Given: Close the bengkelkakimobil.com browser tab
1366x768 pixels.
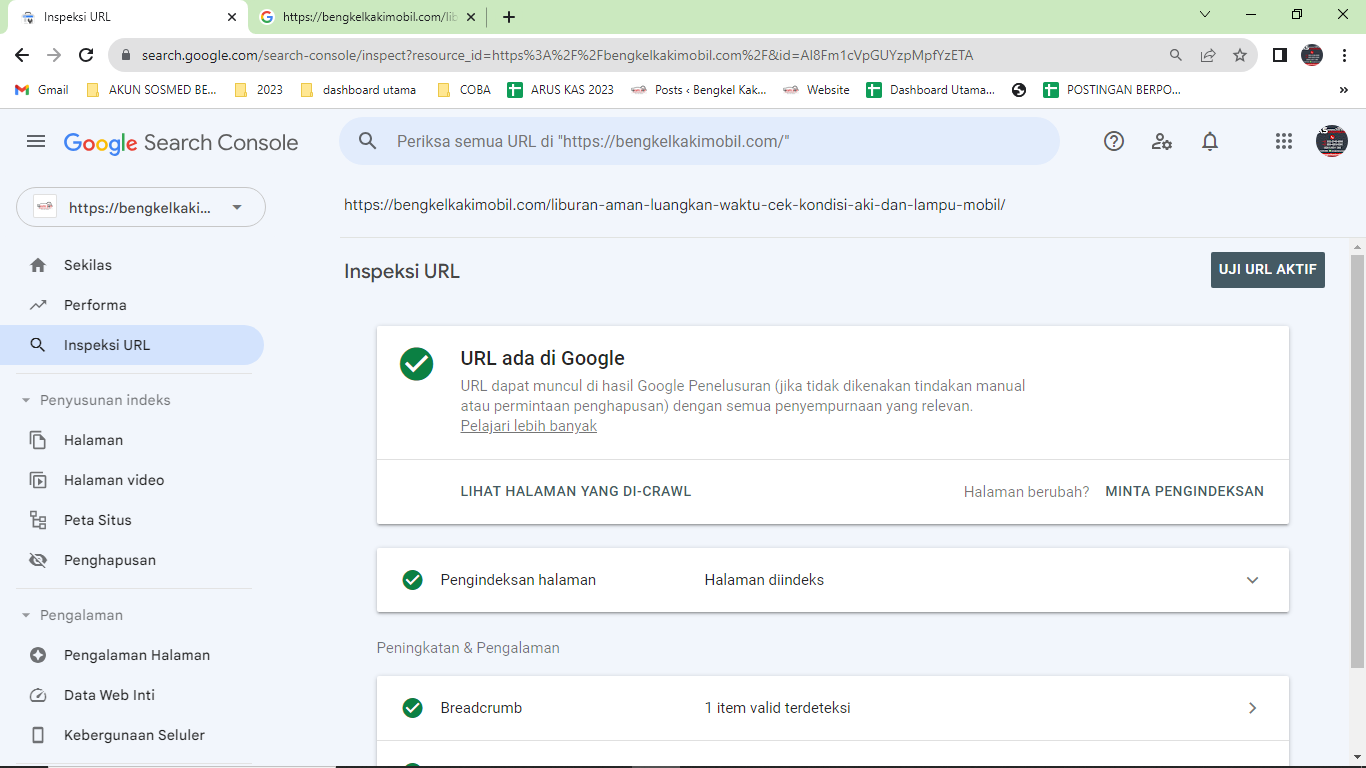Looking at the screenshot, I should pyautogui.click(x=471, y=17).
